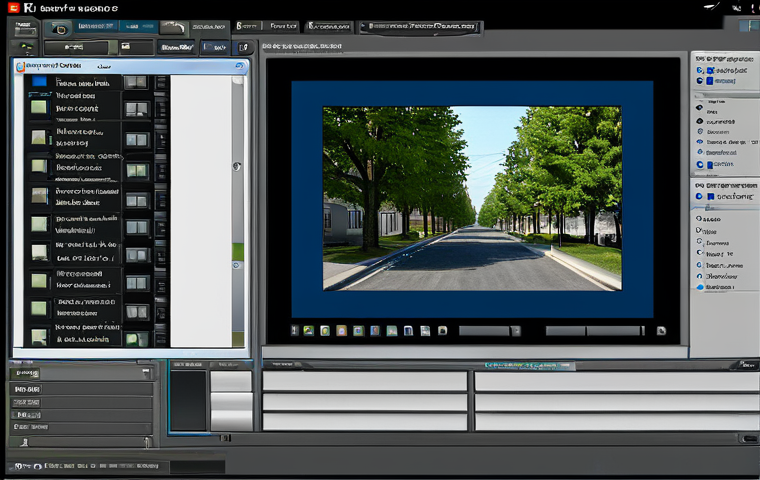The width and height of the screenshot is (760, 480).
Task: Click the cyan highlighted tab above the timeline
Action: (529, 366)
